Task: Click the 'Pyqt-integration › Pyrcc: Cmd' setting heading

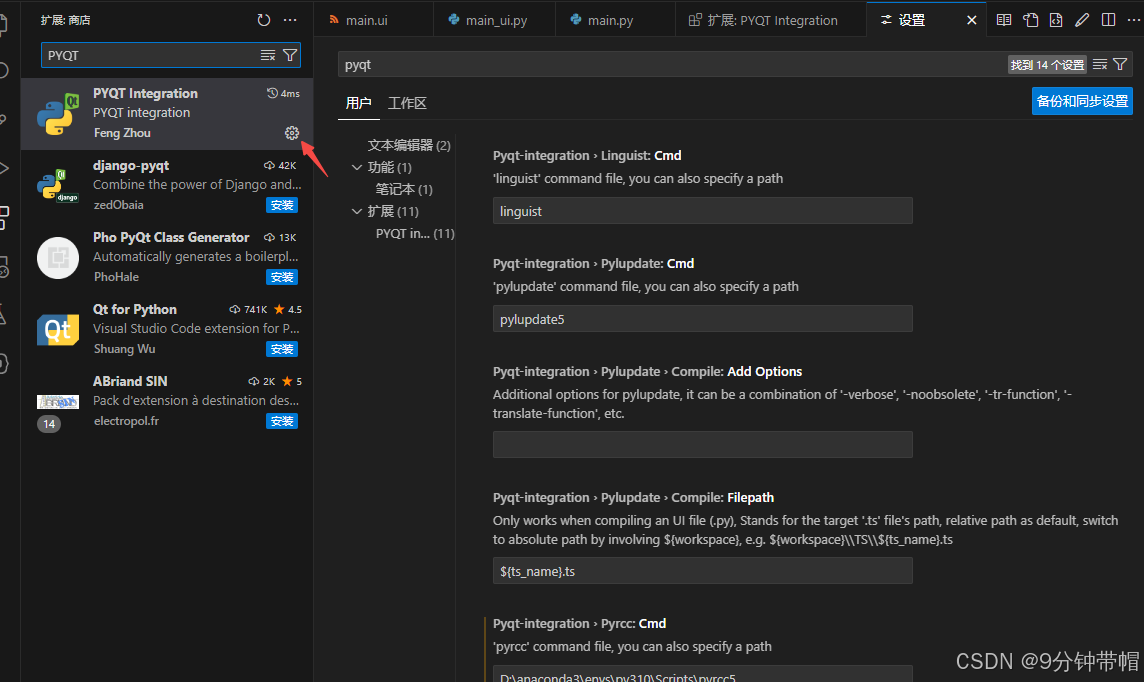Action: [x=579, y=624]
